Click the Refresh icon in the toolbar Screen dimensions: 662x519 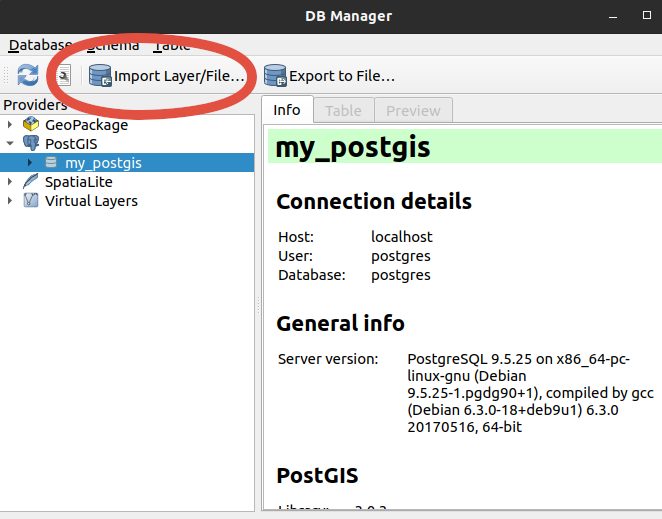pos(28,75)
